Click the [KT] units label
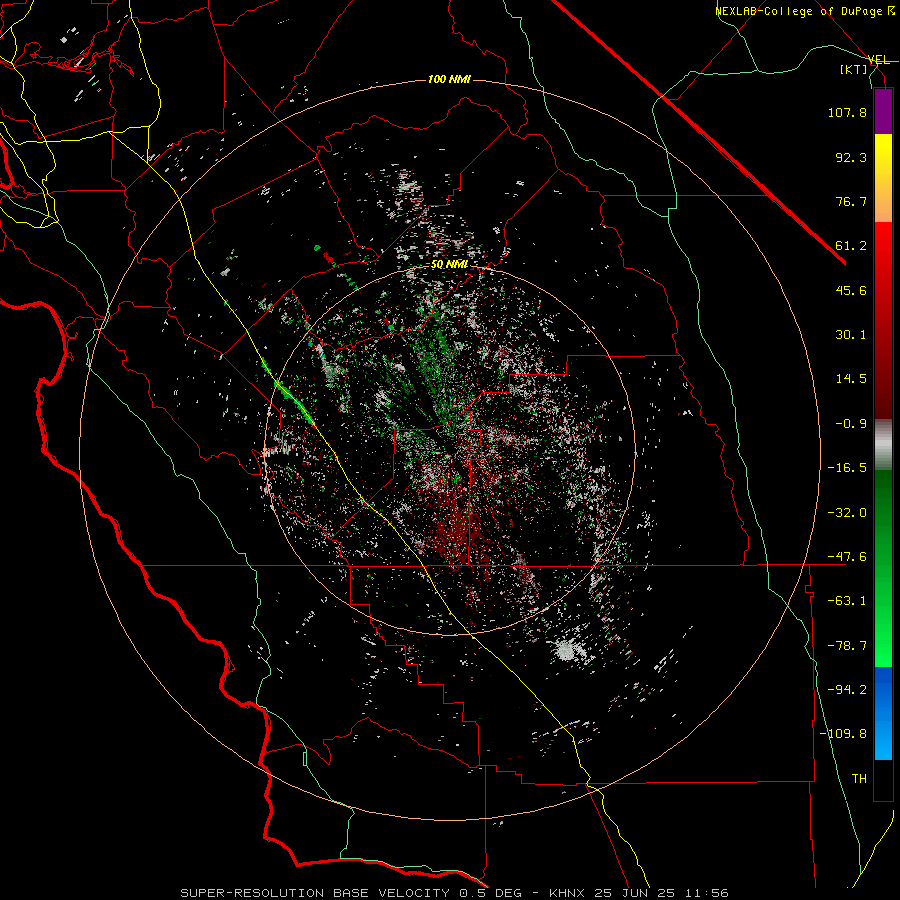 pos(854,69)
